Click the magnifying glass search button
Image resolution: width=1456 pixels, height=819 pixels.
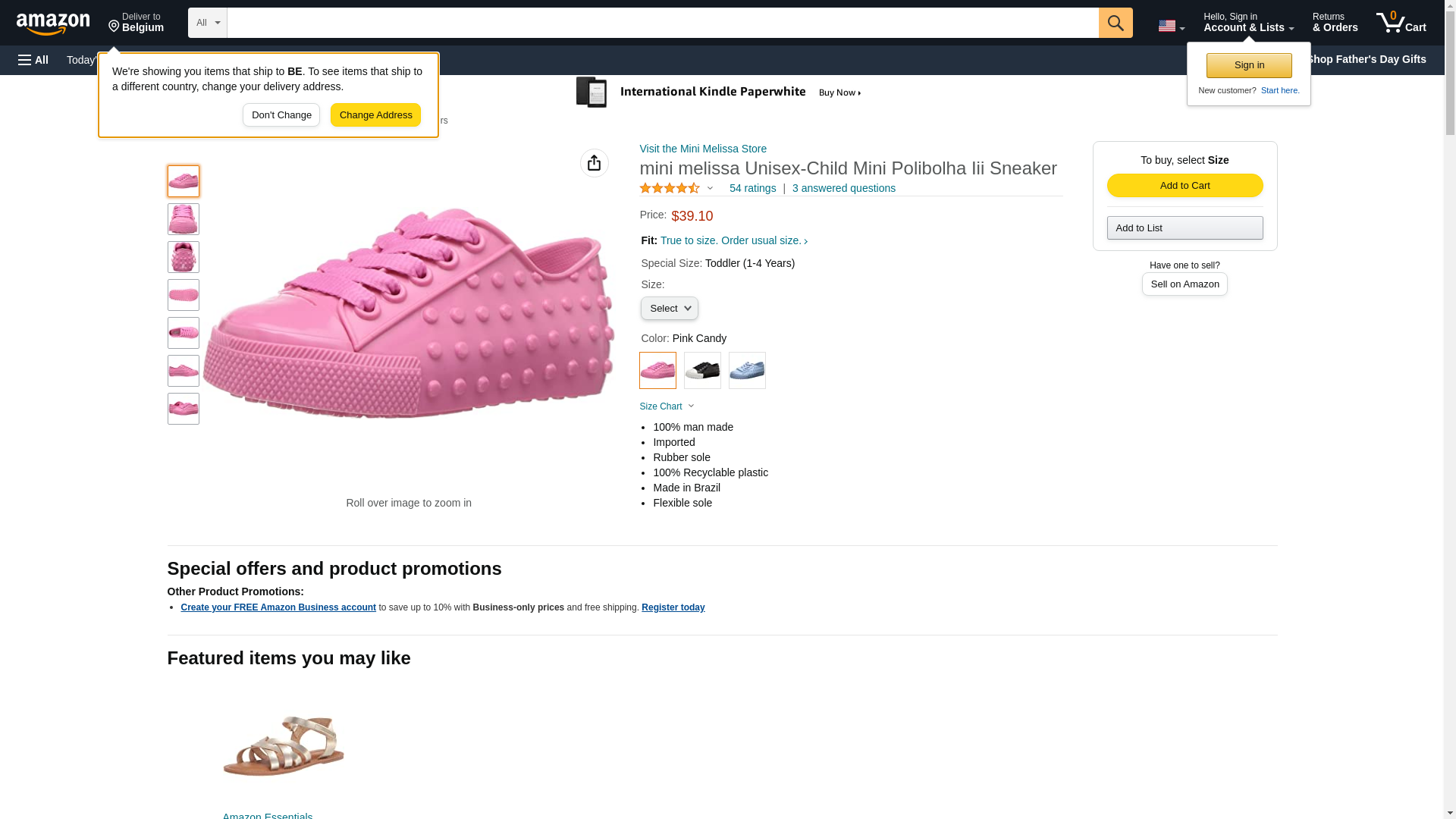pyautogui.click(x=1115, y=23)
